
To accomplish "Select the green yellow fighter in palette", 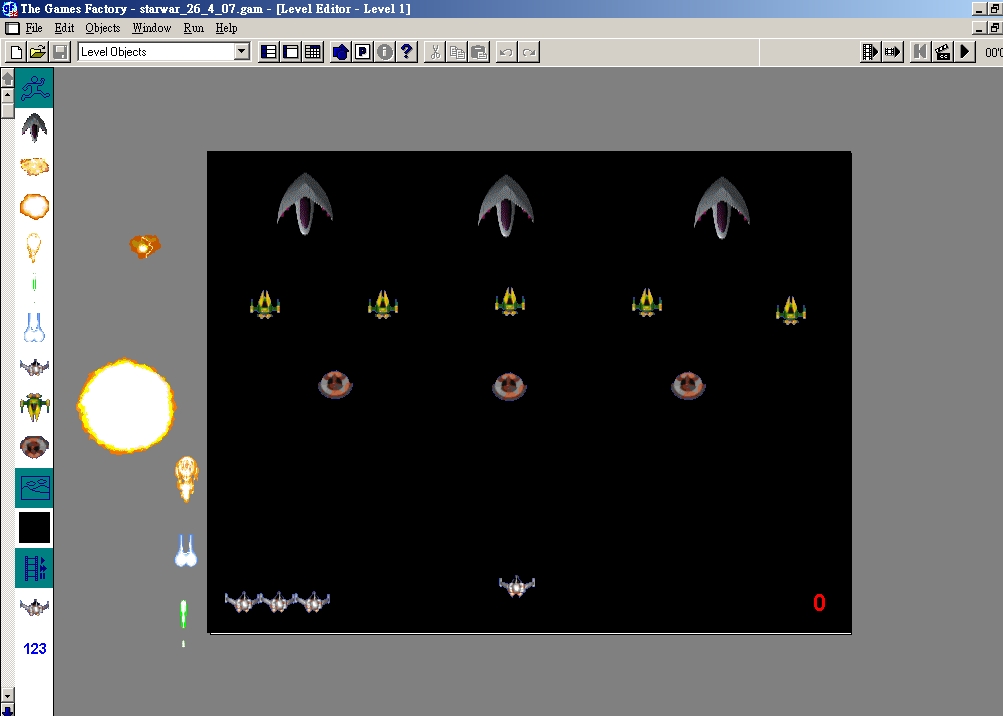I will click(x=35, y=407).
